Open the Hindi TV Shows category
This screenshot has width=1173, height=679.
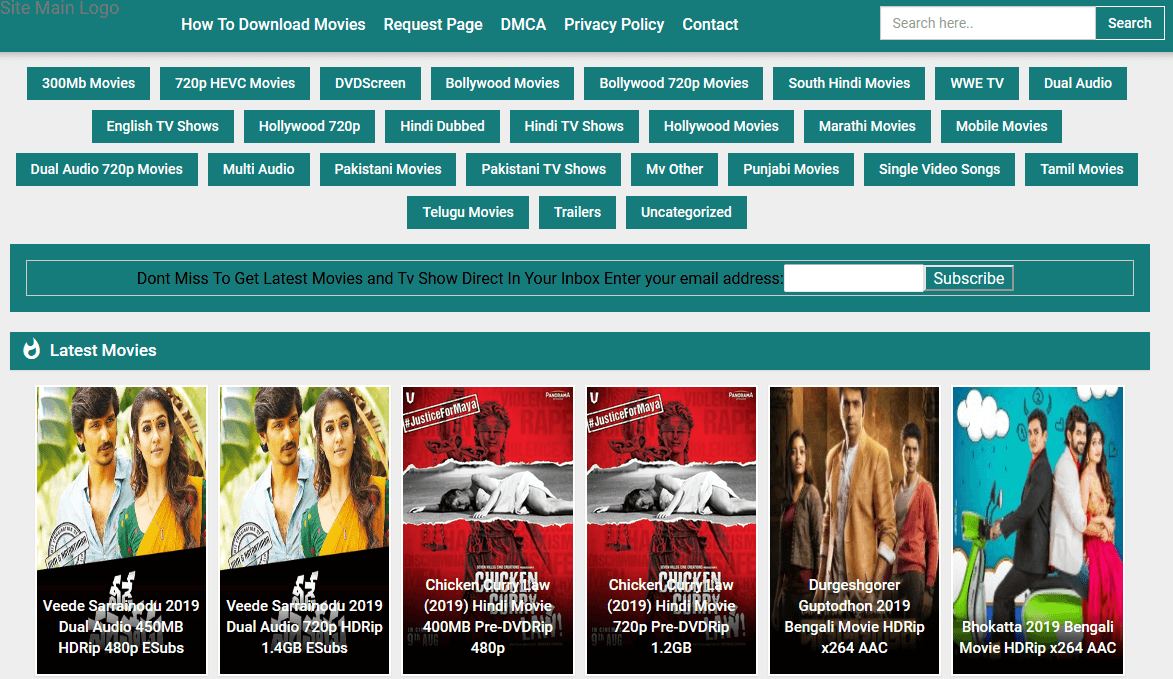(x=574, y=126)
